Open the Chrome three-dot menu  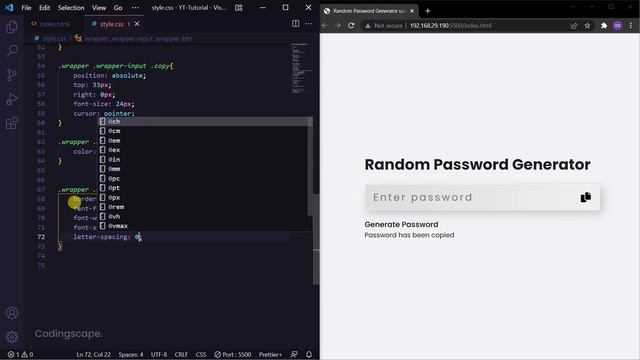coord(631,25)
